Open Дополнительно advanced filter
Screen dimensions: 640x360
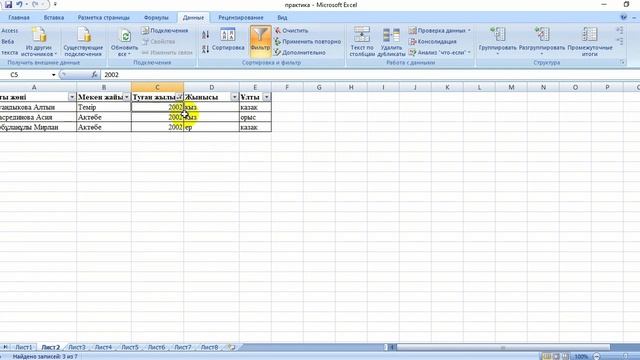(300, 53)
